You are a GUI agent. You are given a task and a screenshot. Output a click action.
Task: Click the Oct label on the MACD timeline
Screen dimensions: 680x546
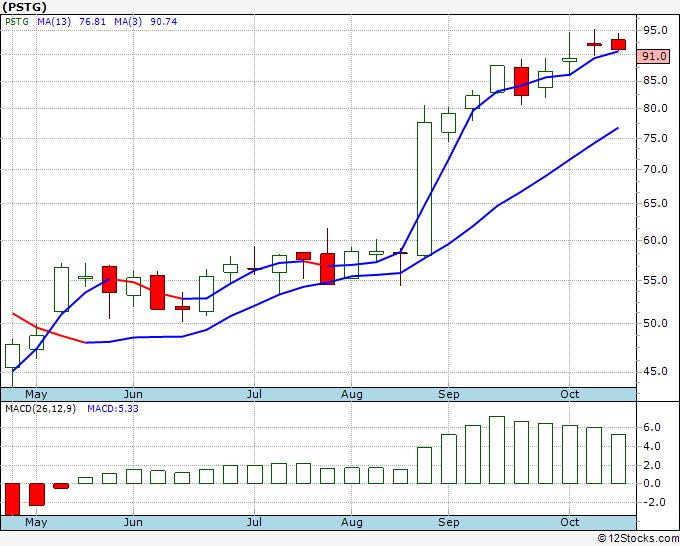coord(569,522)
